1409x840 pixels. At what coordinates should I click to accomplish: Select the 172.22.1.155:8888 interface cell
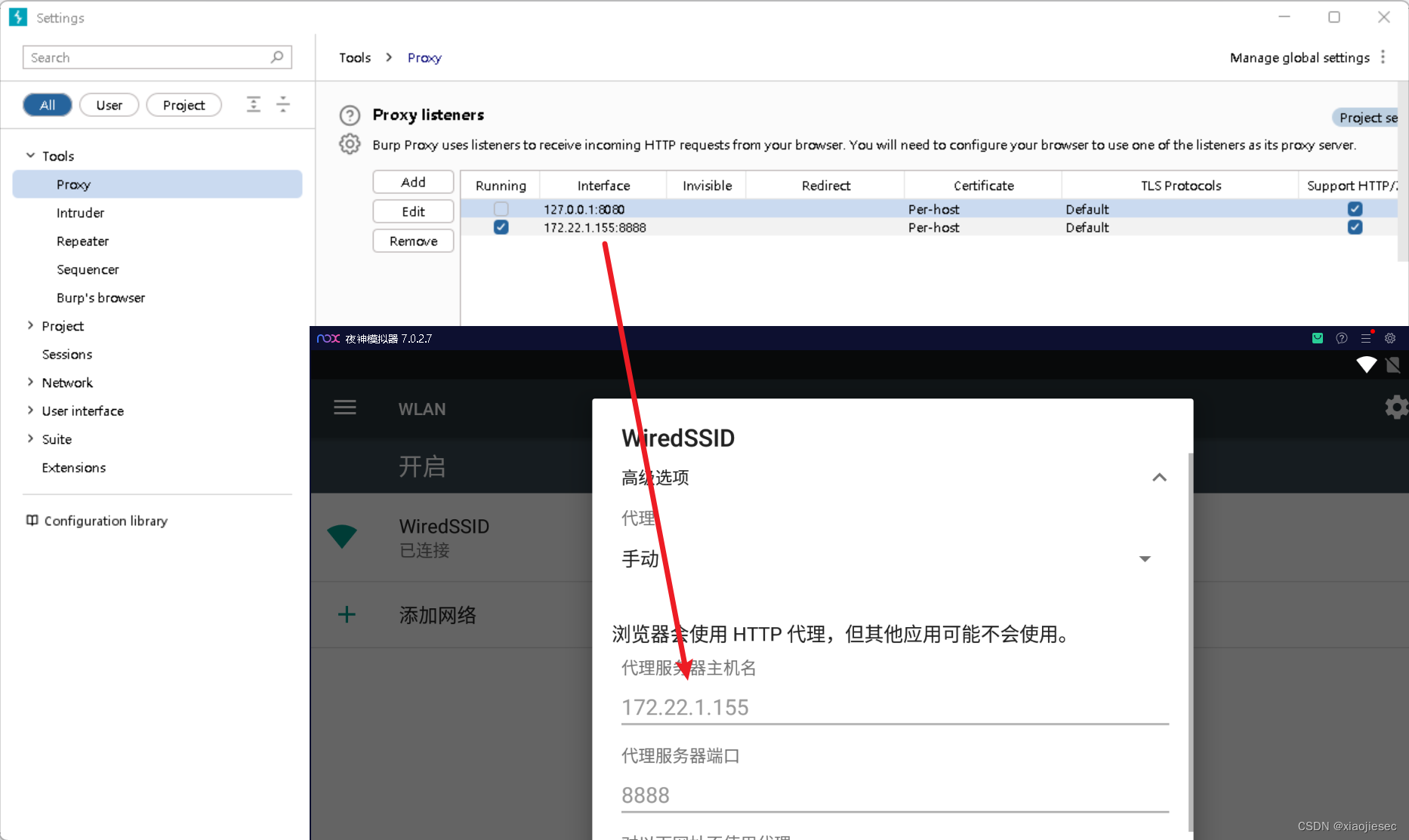tap(603, 227)
